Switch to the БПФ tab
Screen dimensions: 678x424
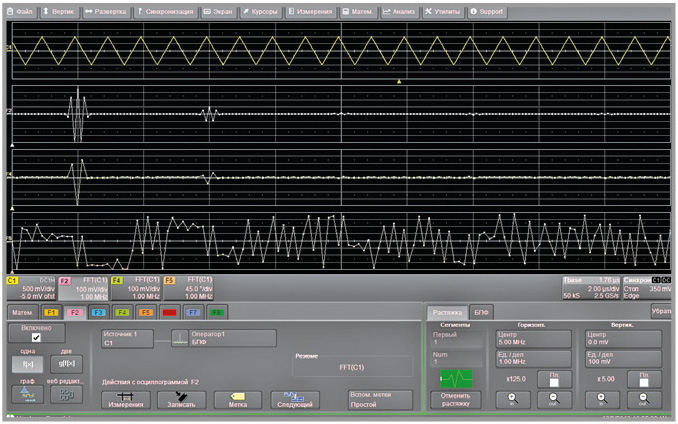481,311
